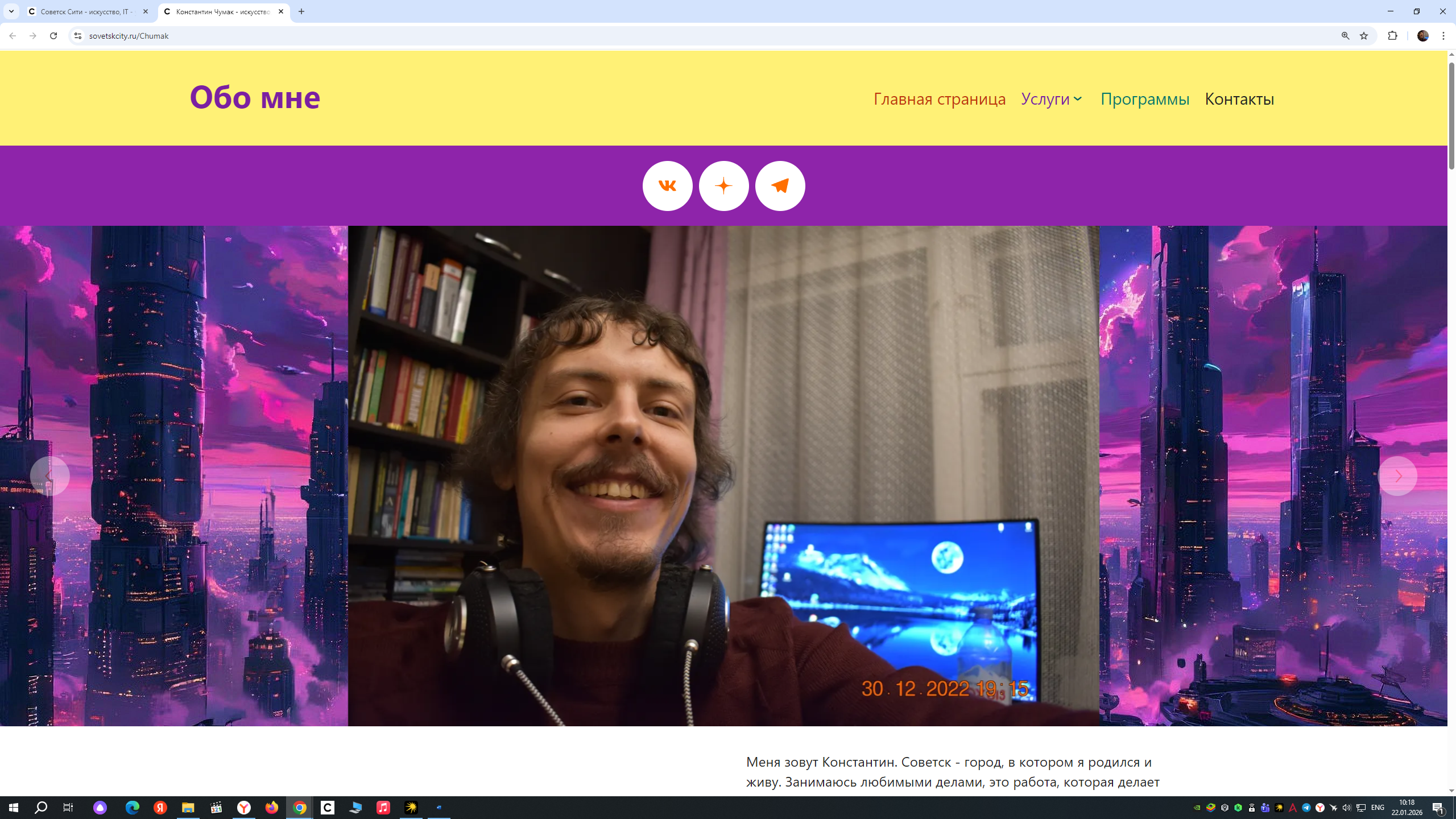Open Task View on the taskbar
This screenshot has height=819, width=1456.
point(68,808)
